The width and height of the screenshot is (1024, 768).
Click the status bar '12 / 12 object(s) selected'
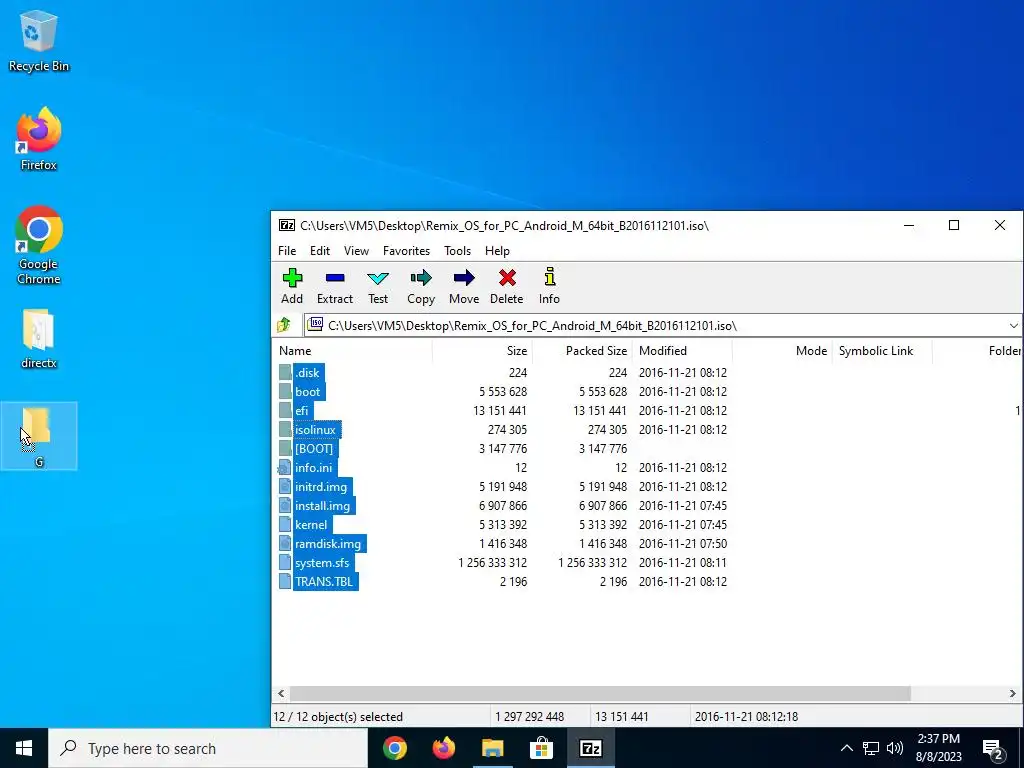click(x=338, y=717)
